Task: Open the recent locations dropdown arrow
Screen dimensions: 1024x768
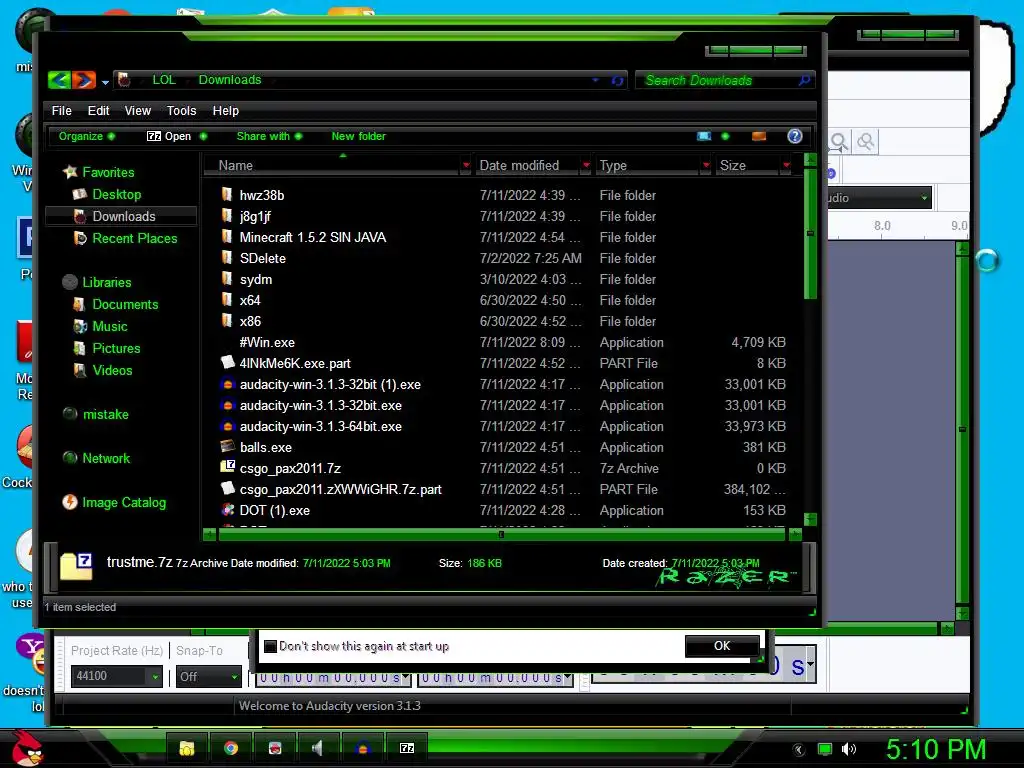Action: [105, 82]
